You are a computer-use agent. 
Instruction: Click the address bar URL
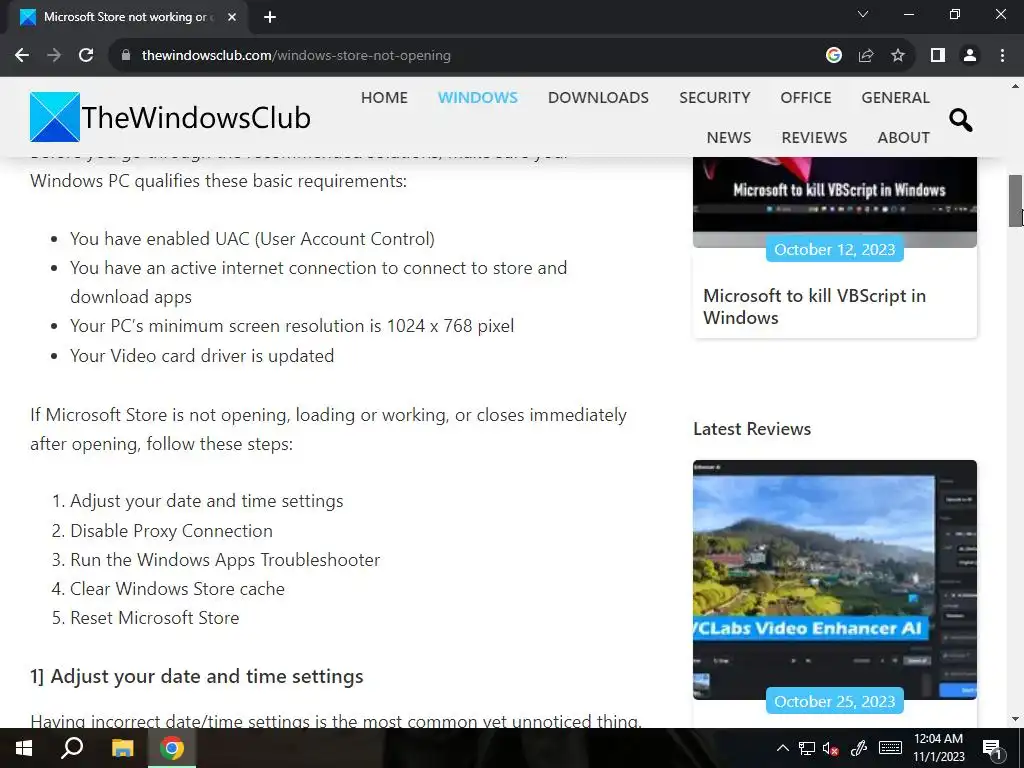click(x=296, y=56)
